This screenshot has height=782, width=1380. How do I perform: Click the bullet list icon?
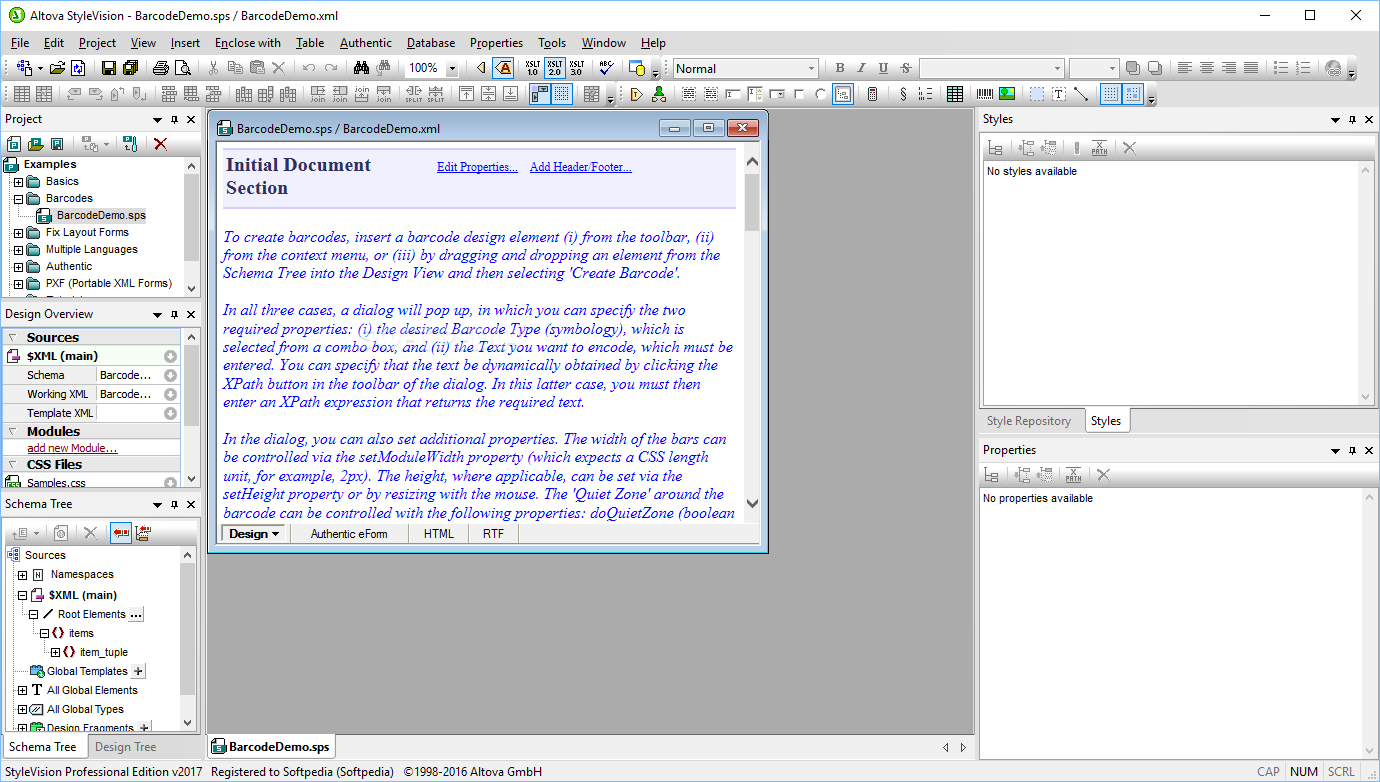[1281, 68]
